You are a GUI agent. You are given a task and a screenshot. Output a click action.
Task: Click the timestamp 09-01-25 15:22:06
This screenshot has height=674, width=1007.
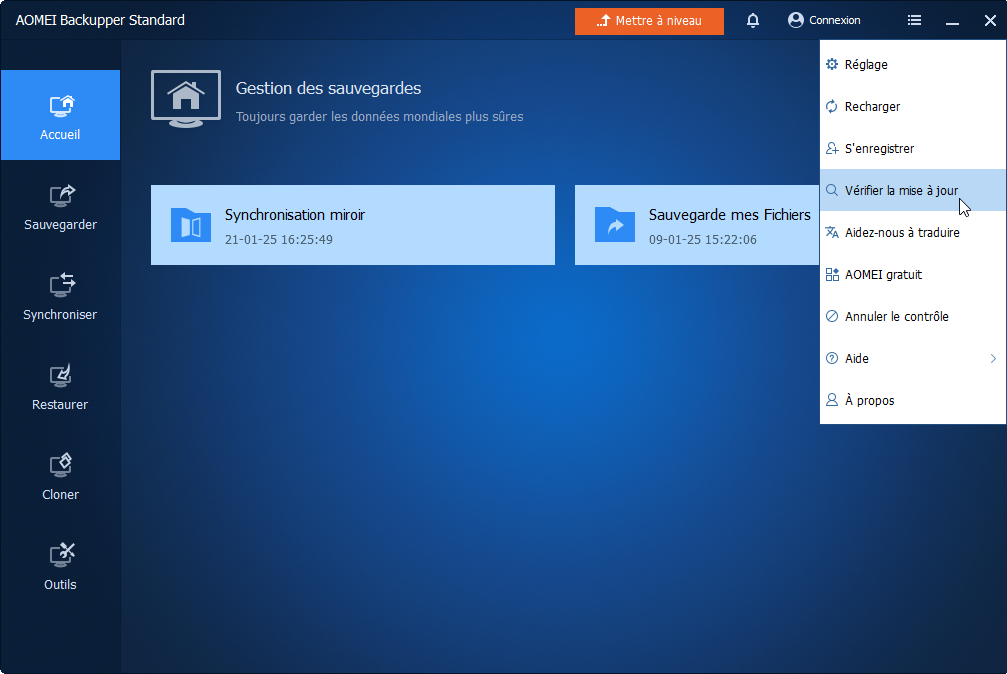(x=703, y=240)
